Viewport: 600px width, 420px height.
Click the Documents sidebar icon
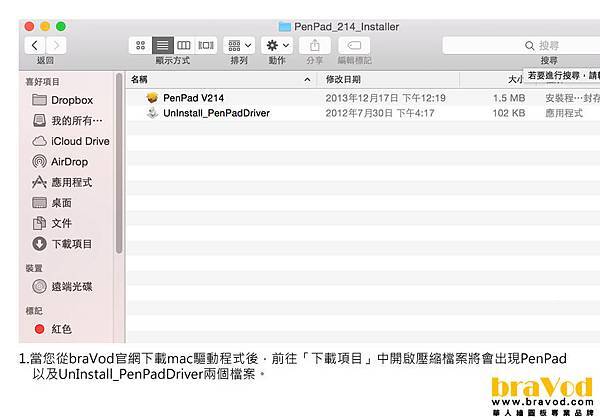coord(39,223)
